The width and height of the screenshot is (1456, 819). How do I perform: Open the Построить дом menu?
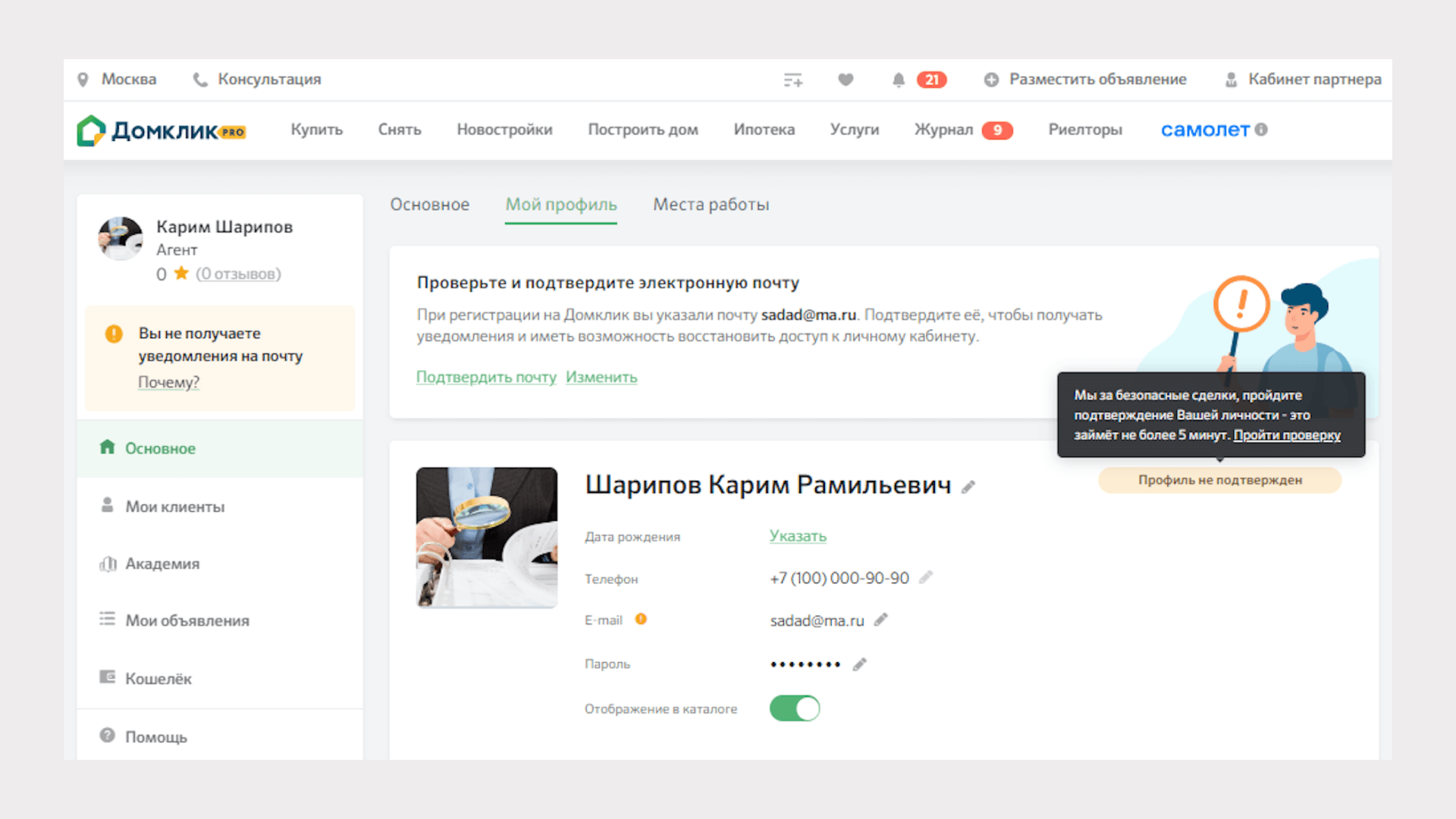[643, 130]
